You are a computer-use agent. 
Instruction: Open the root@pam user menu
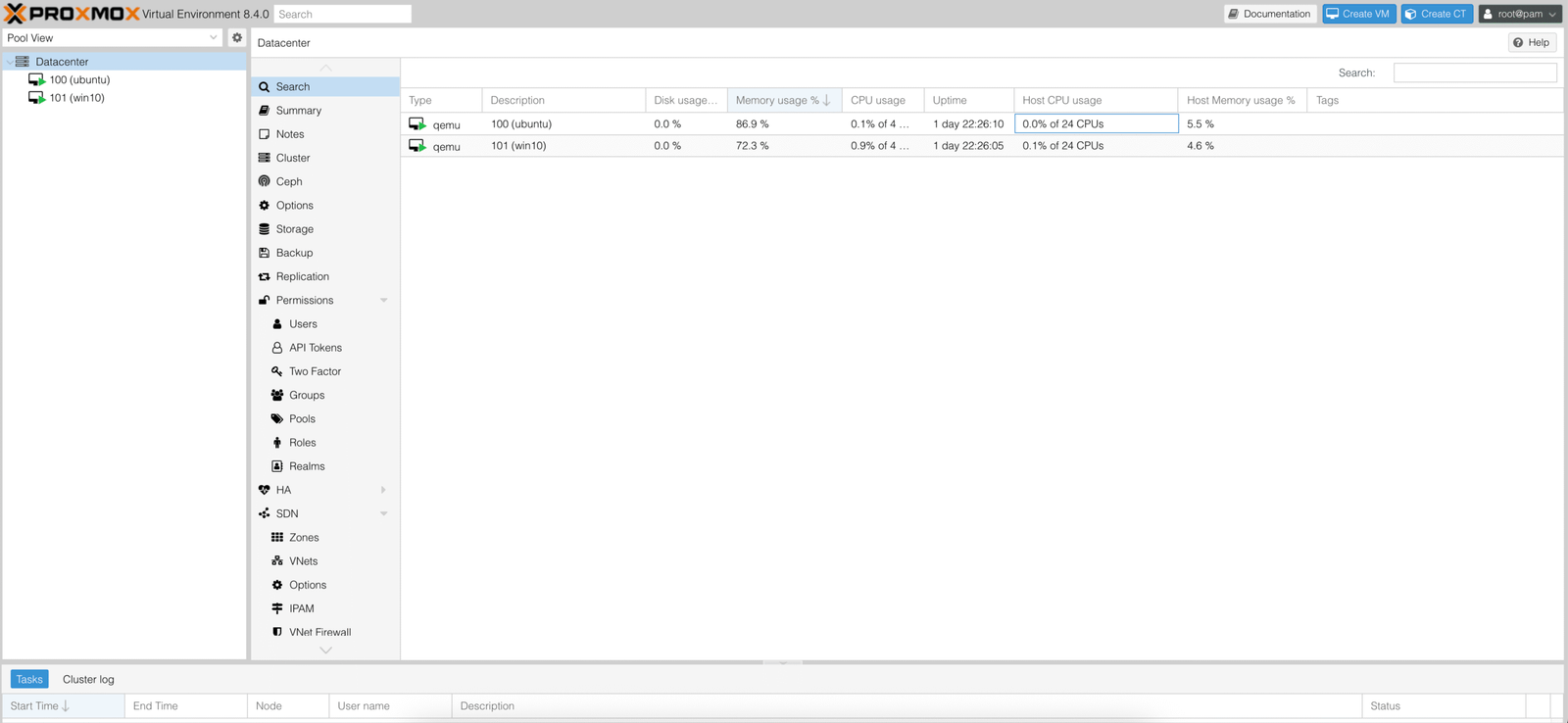pos(1519,14)
